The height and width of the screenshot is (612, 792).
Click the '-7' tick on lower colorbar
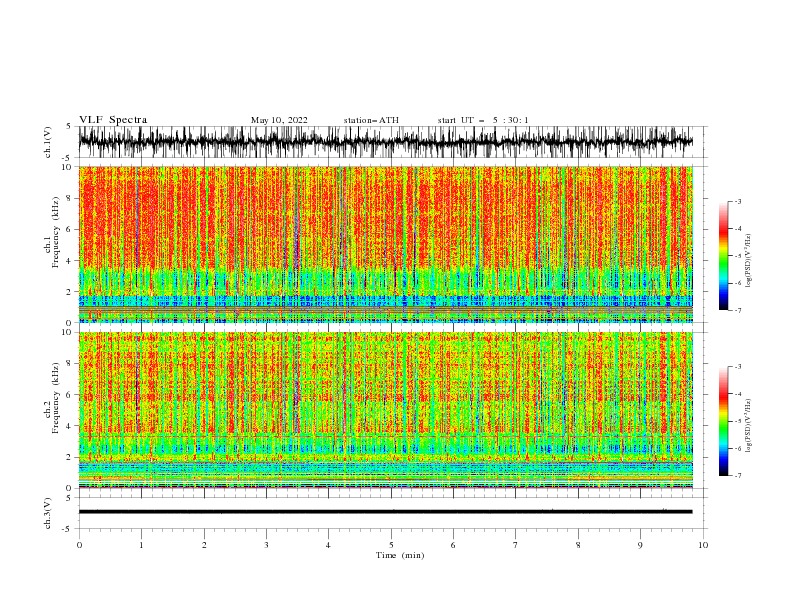point(737,476)
